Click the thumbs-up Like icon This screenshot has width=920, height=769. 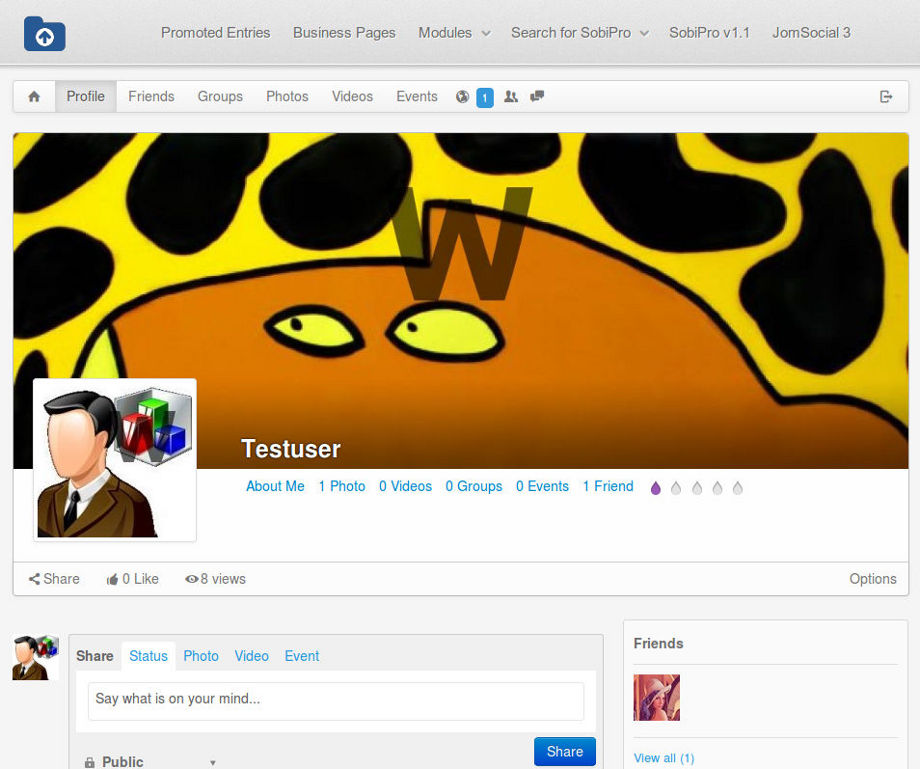(112, 580)
